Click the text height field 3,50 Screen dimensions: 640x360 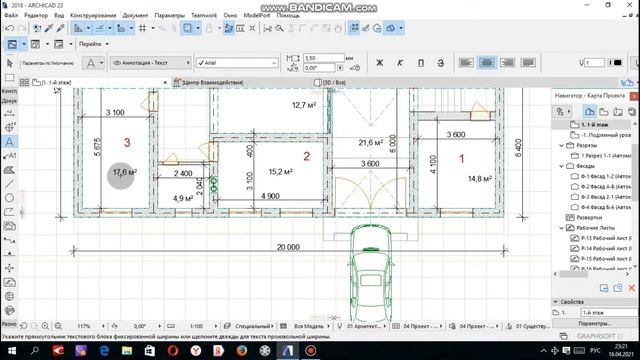324,58
